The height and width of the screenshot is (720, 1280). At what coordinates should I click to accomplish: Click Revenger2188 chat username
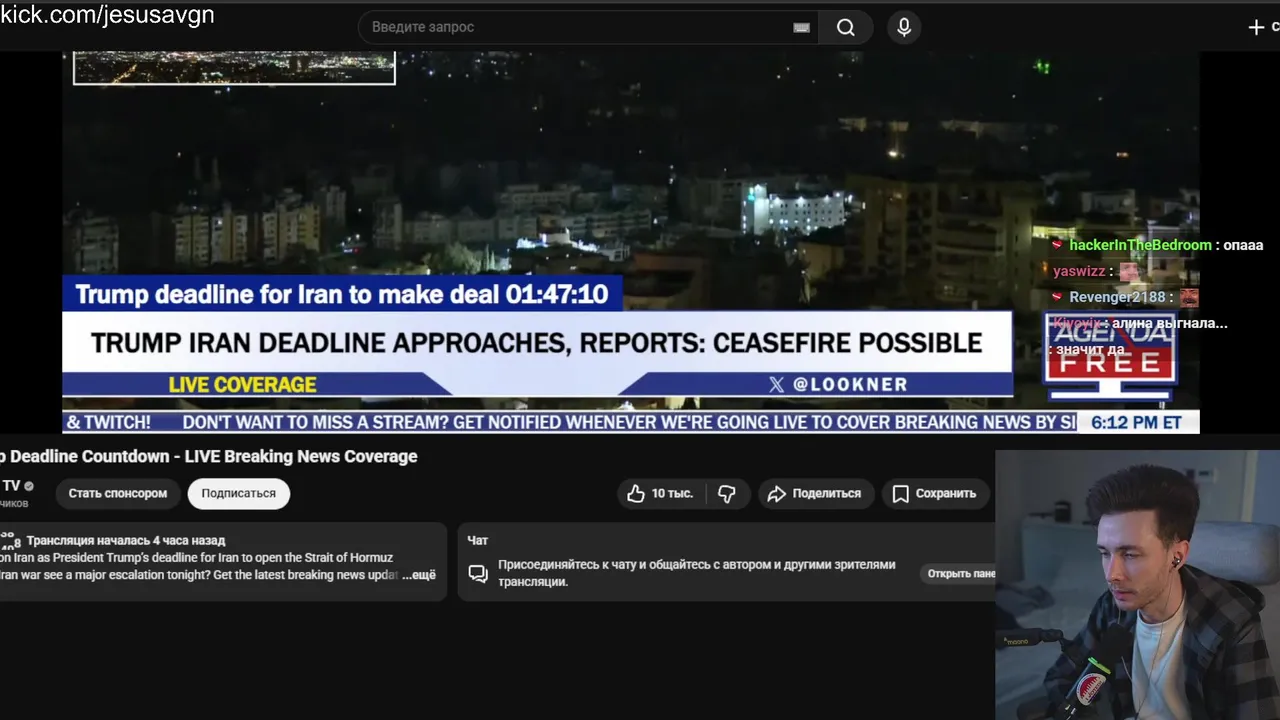[1117, 297]
